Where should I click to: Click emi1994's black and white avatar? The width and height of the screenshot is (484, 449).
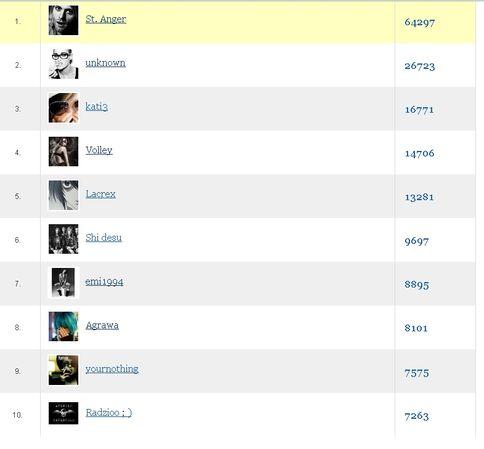tap(63, 283)
